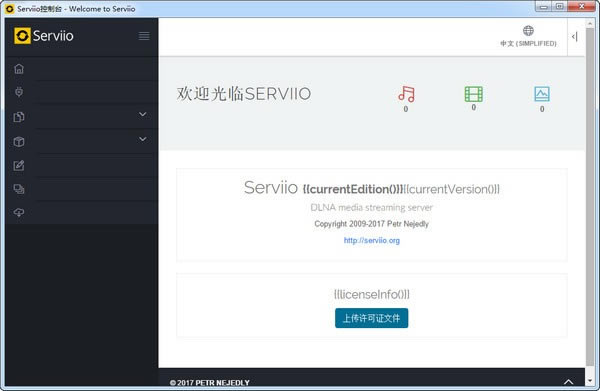
Task: Click the scrollbar down arrow
Action: coord(590,381)
